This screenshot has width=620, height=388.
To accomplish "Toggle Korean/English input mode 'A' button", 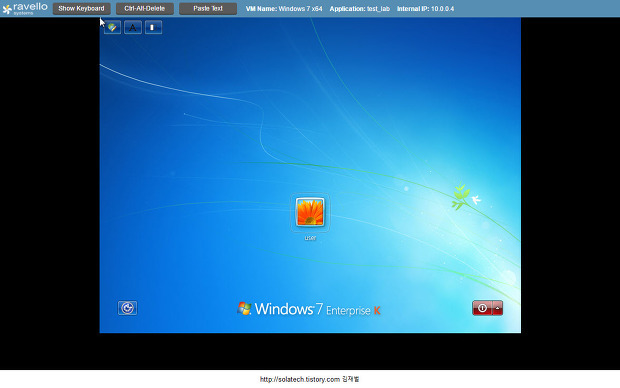I will [133, 27].
